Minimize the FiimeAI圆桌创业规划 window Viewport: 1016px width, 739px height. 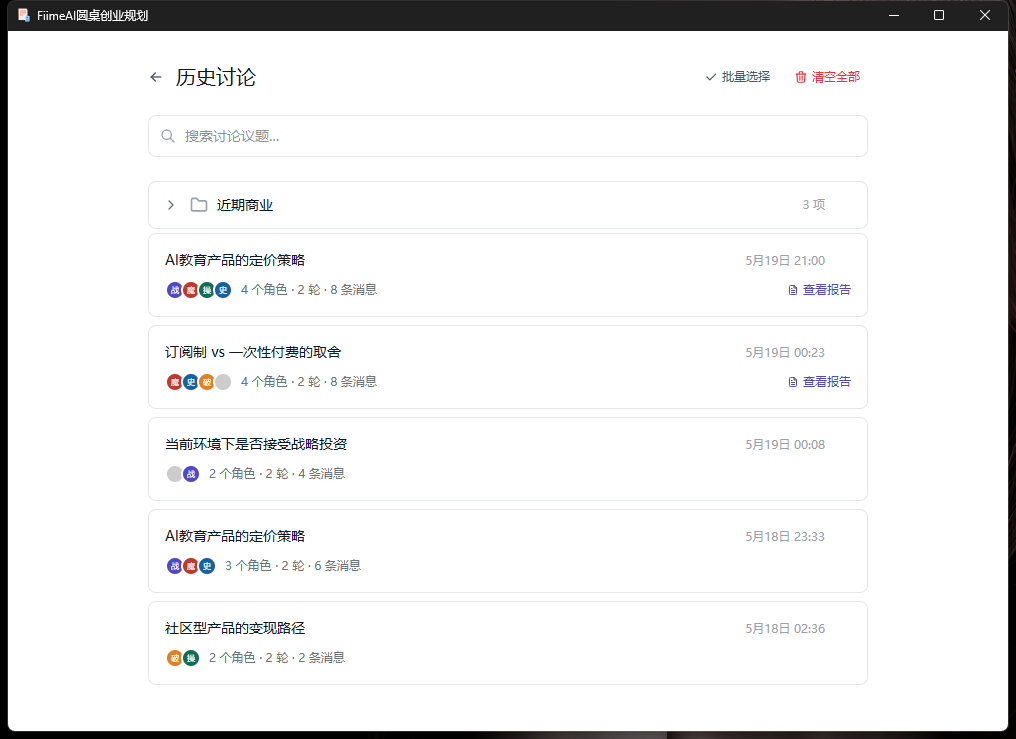pos(894,15)
